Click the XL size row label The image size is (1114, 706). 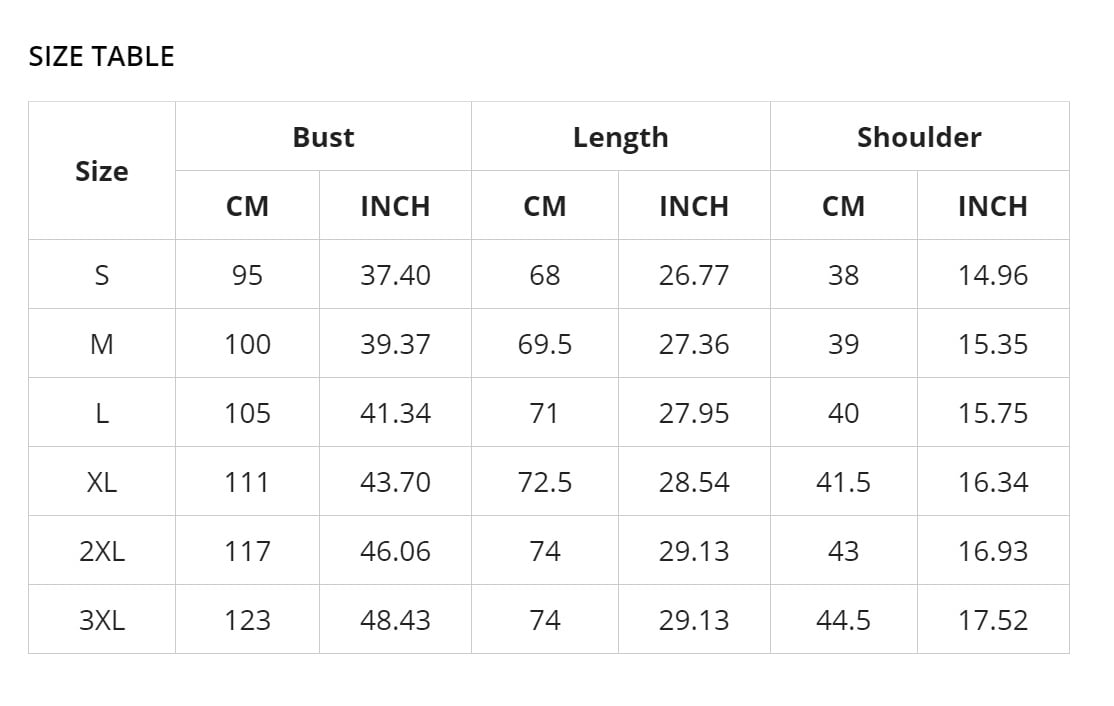[x=102, y=481]
